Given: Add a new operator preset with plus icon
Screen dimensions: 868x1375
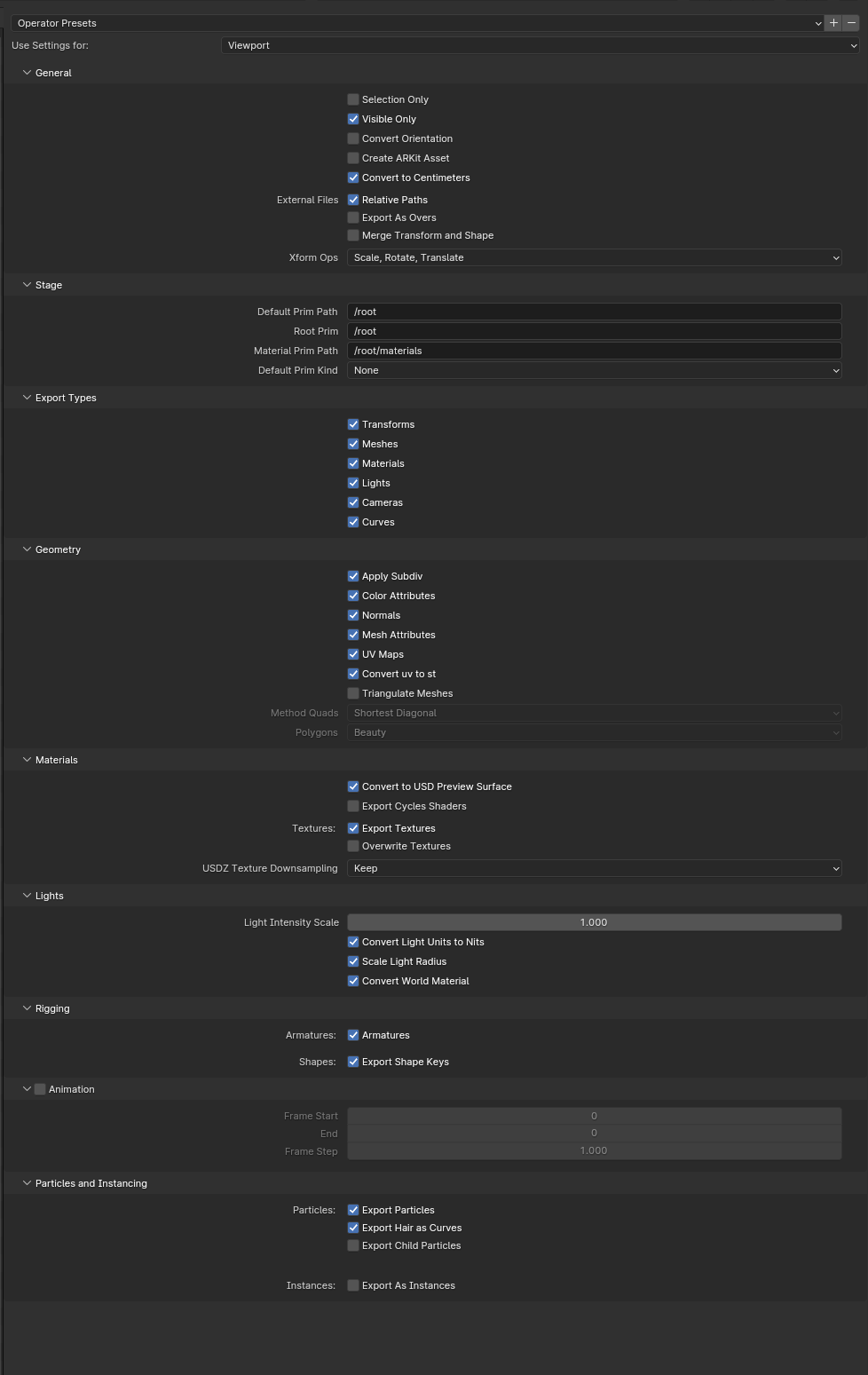Looking at the screenshot, I should 833,23.
